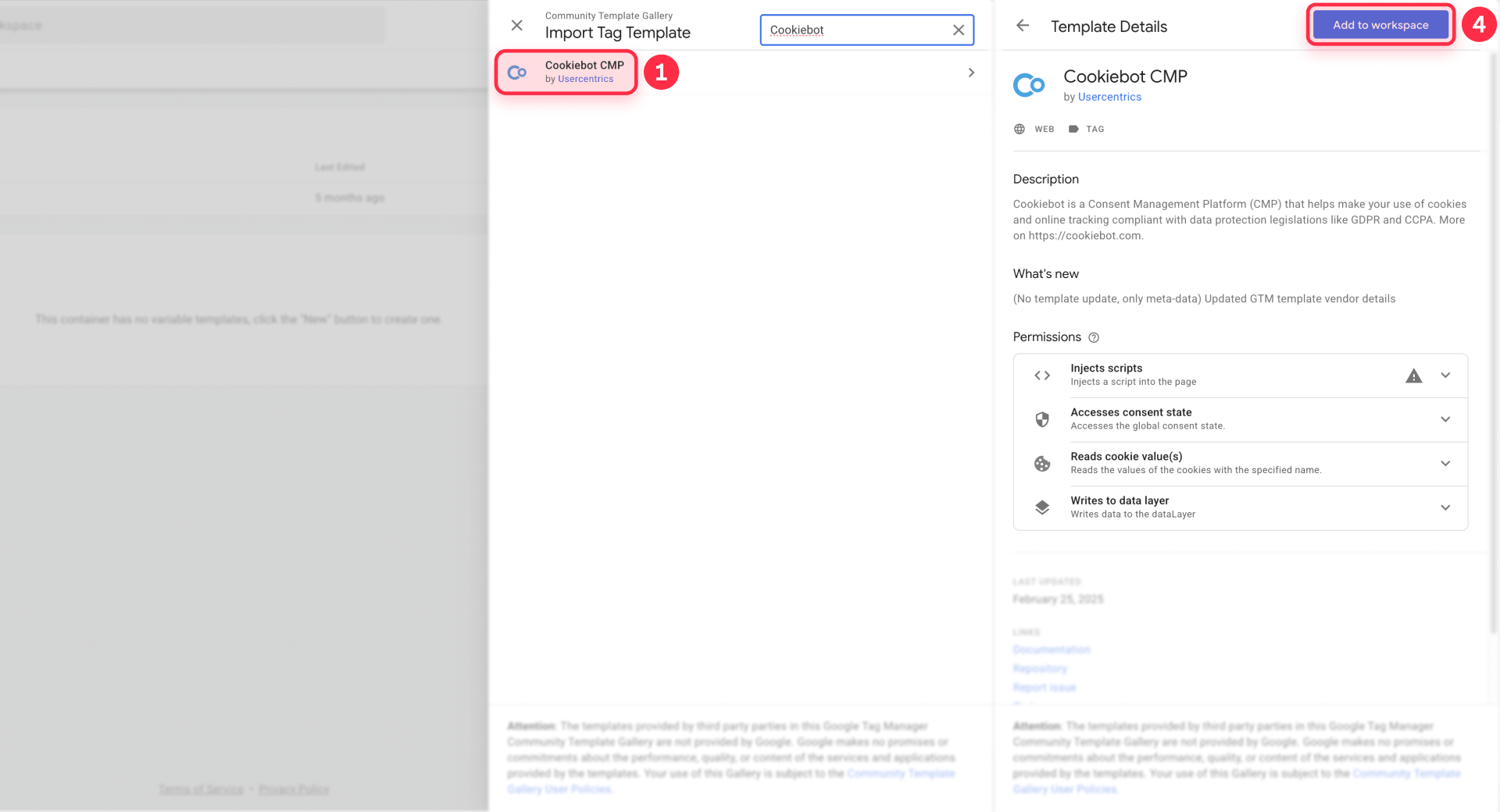Click the Accesses consent state shield icon

point(1042,419)
